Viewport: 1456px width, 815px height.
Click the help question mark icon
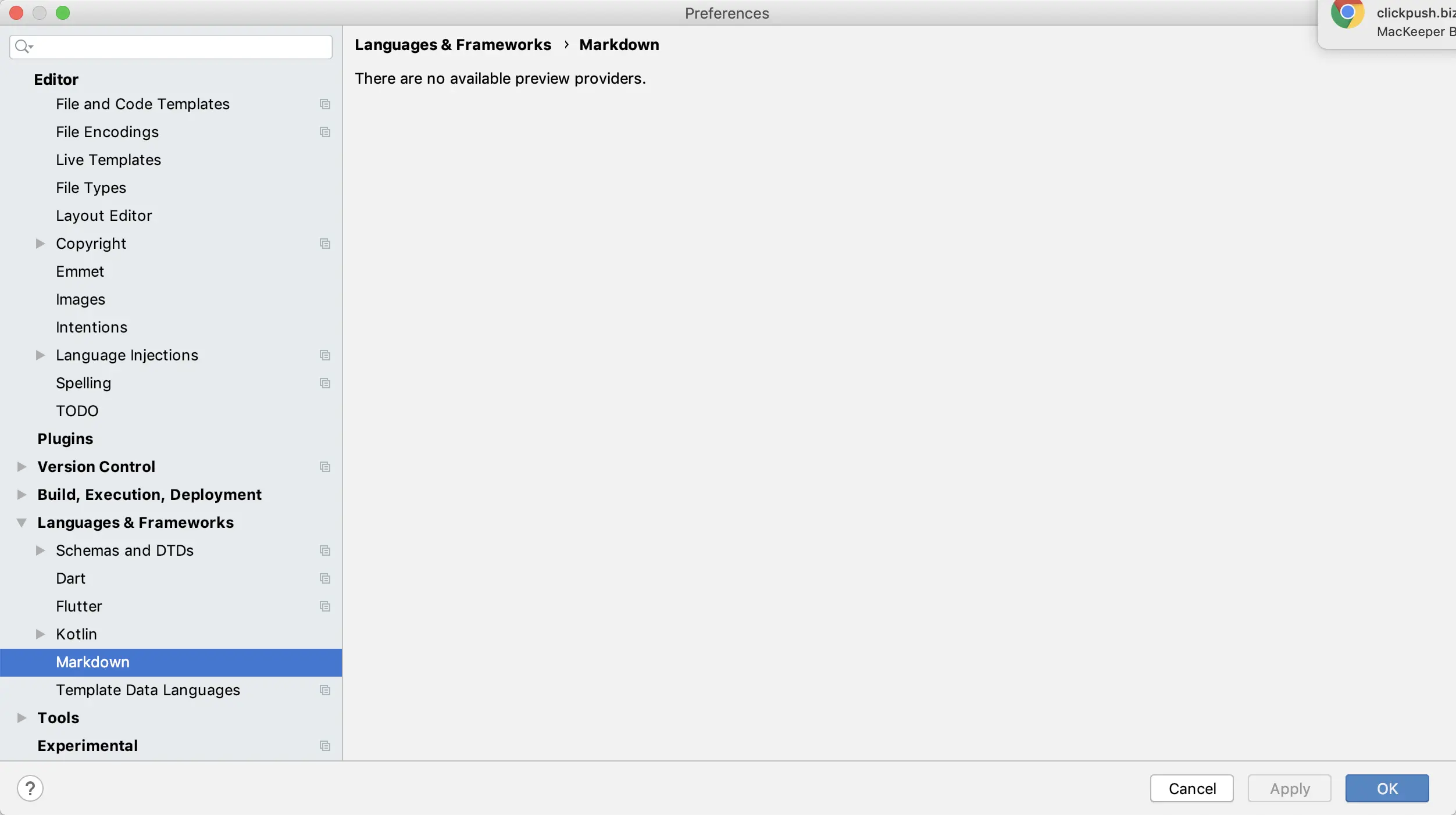(30, 788)
